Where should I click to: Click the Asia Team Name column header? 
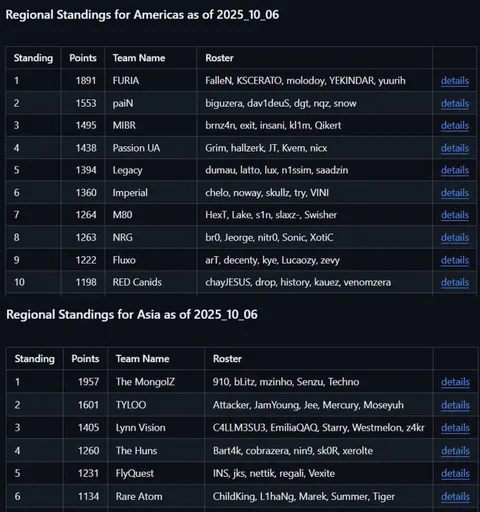[x=143, y=359]
